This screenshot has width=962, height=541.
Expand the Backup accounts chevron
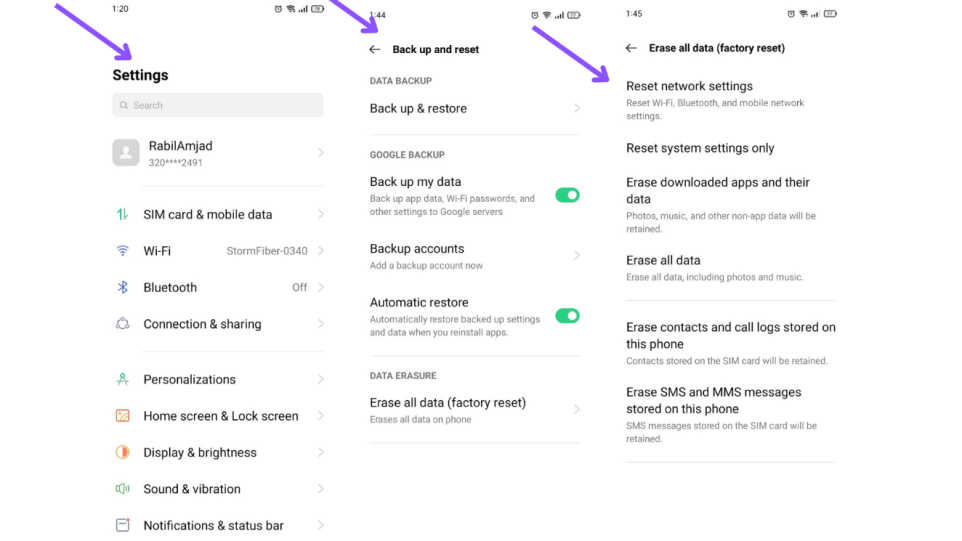coord(577,255)
